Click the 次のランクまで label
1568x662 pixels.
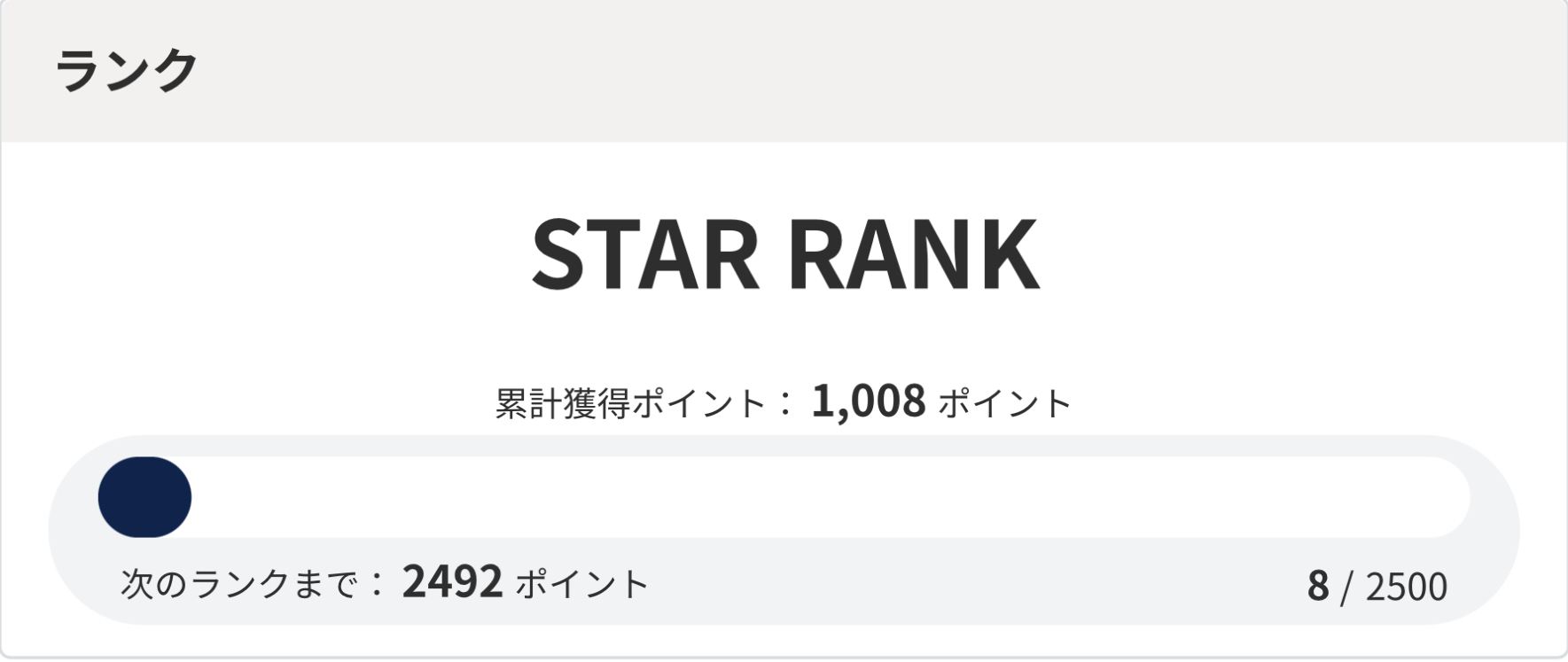(239, 585)
